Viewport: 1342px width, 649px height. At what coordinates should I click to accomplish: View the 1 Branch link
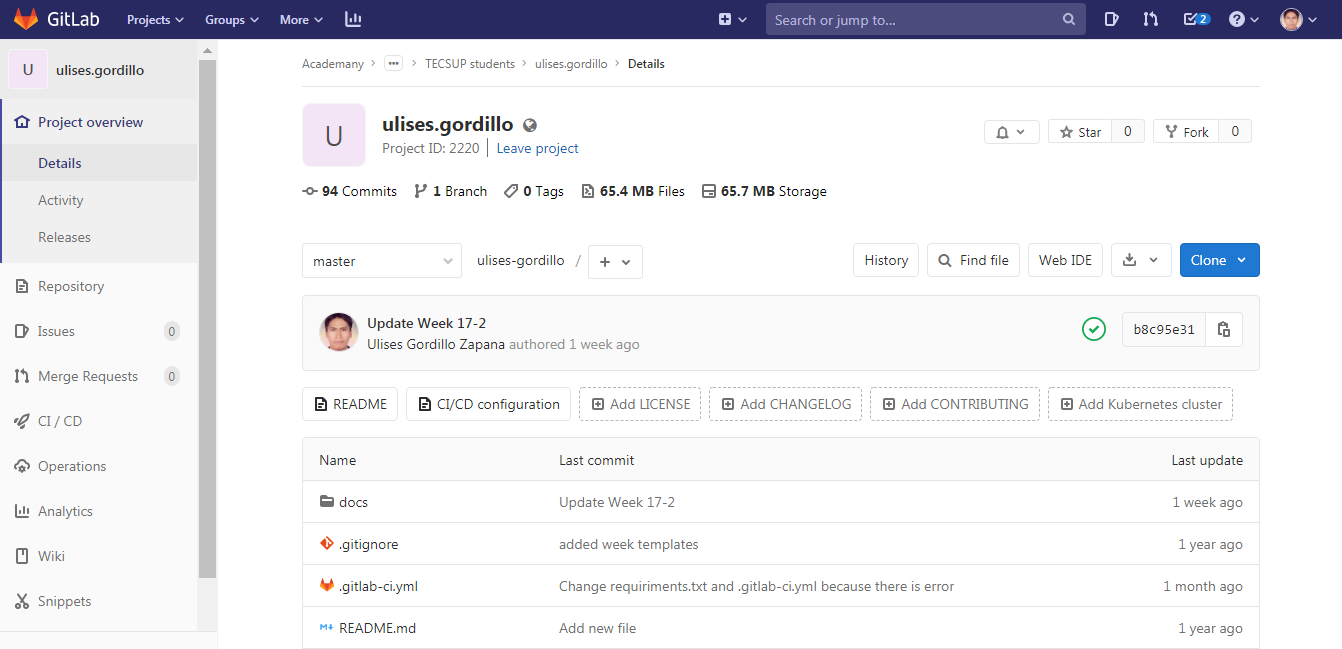coord(451,191)
